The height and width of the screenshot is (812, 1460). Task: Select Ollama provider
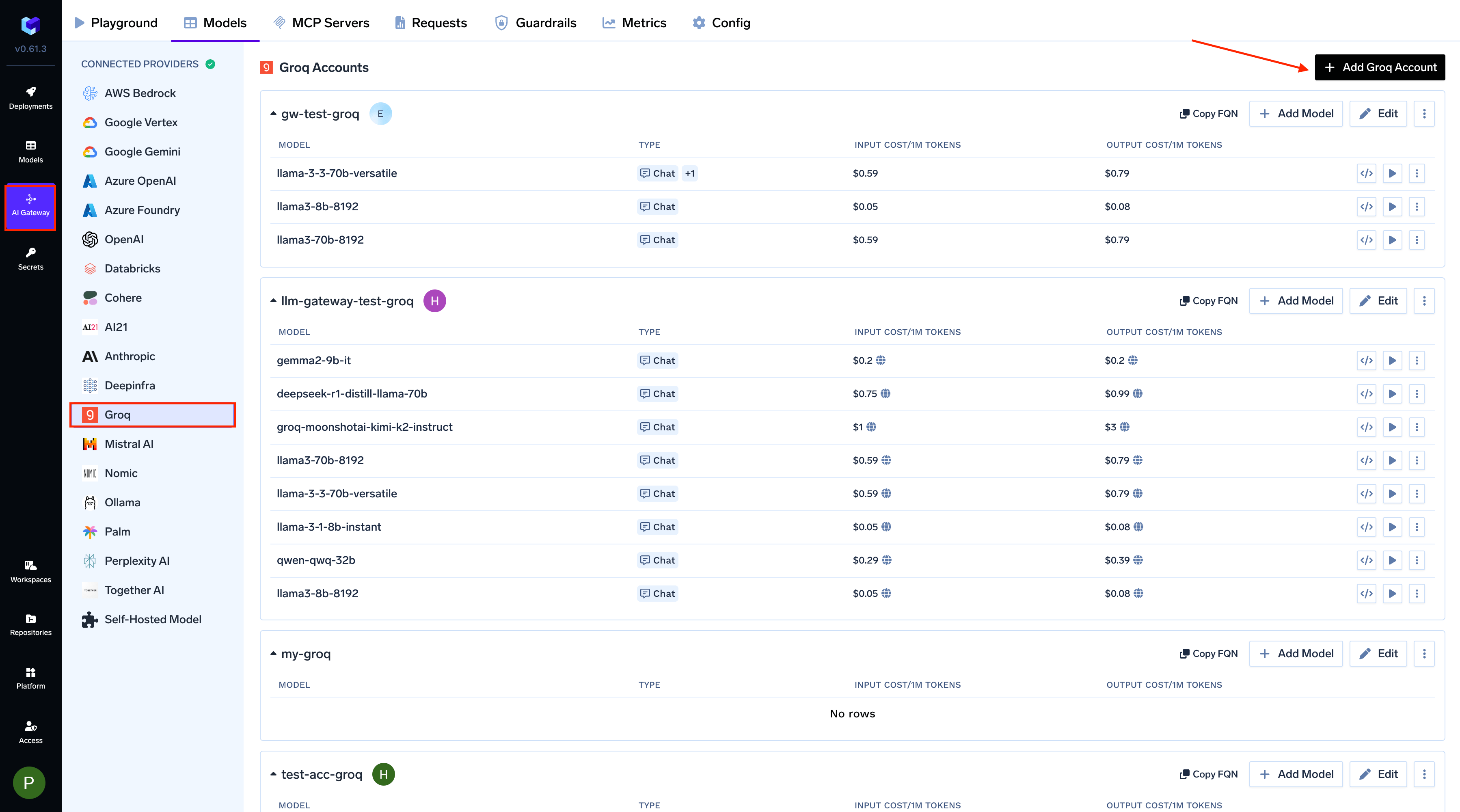(x=152, y=503)
